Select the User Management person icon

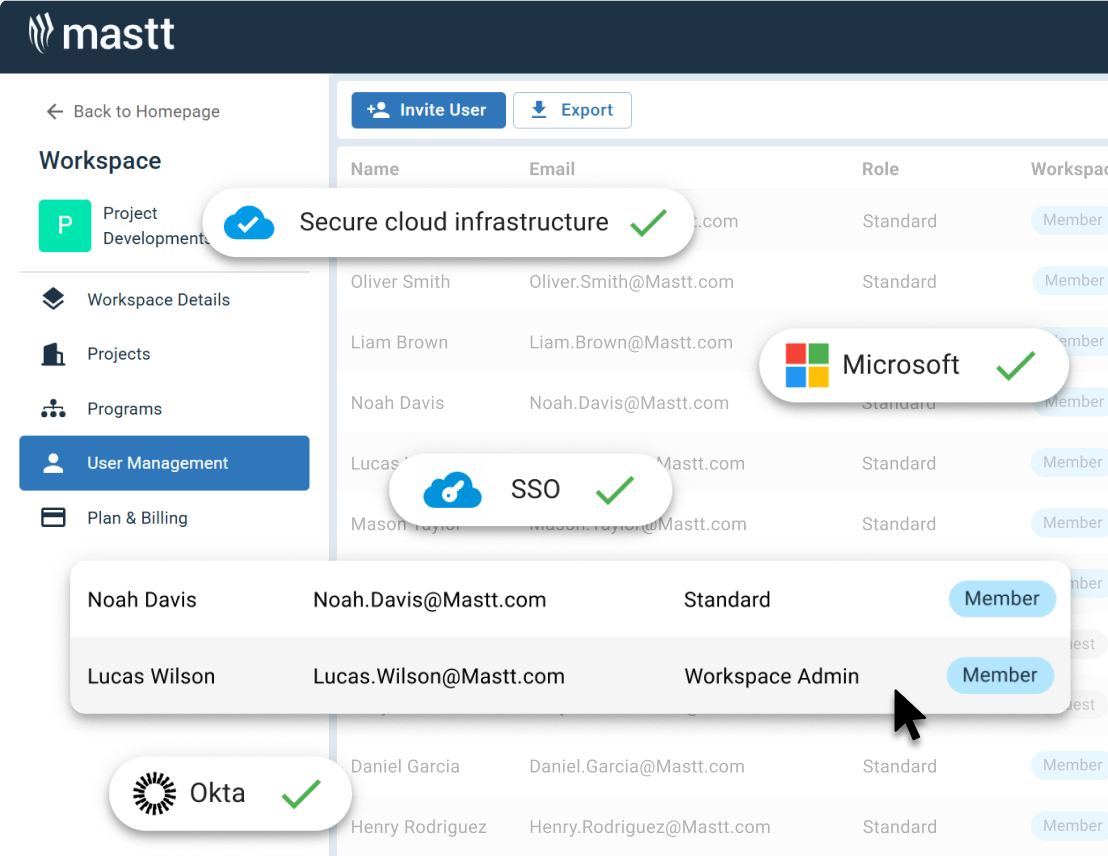(54, 463)
